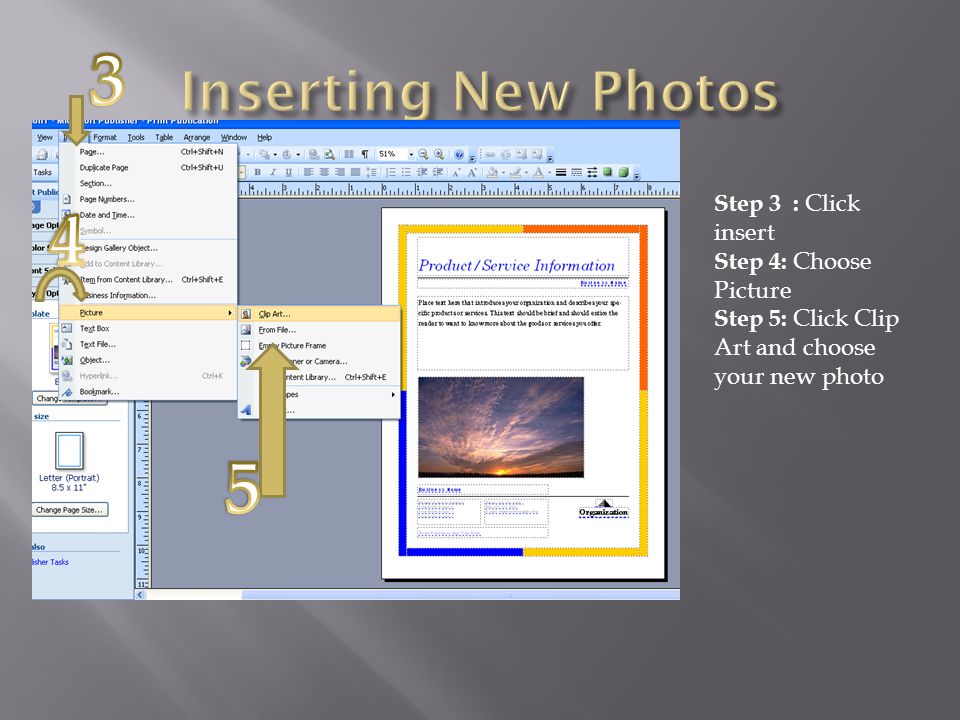Increase indent using toolbar icon

pyautogui.click(x=437, y=172)
